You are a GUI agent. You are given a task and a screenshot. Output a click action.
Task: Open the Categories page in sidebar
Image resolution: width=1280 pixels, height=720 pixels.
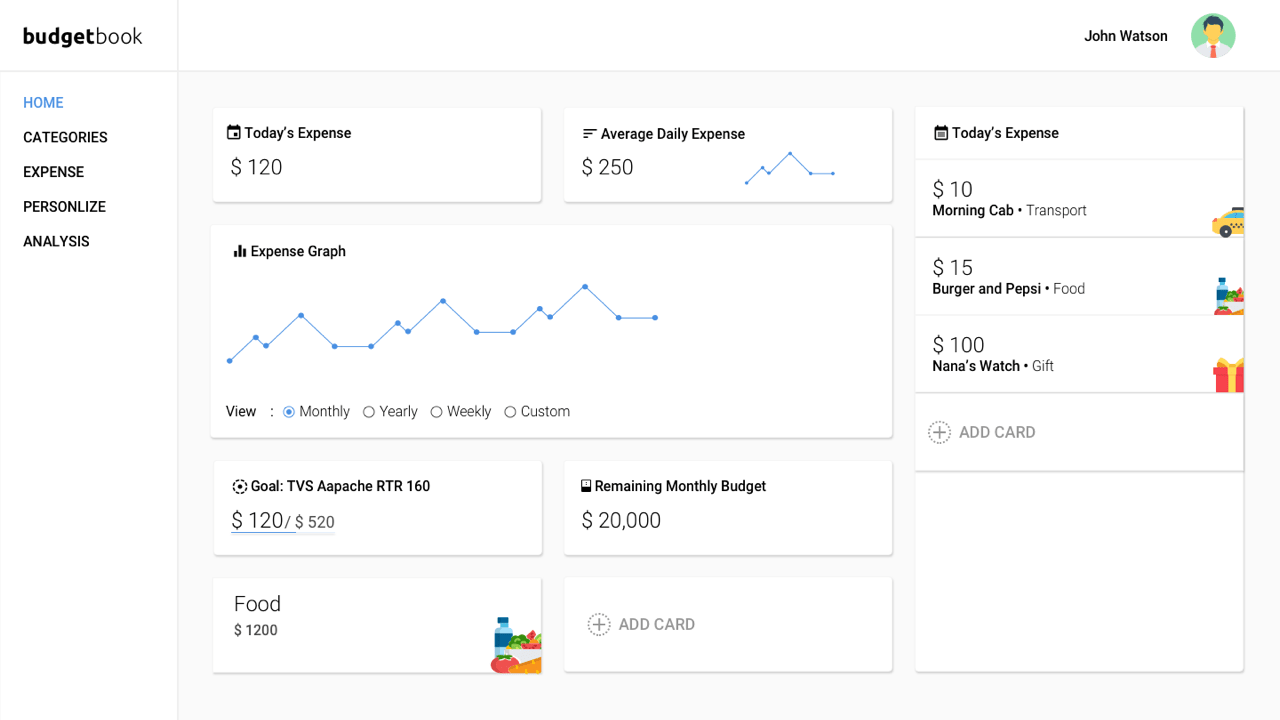coord(65,137)
